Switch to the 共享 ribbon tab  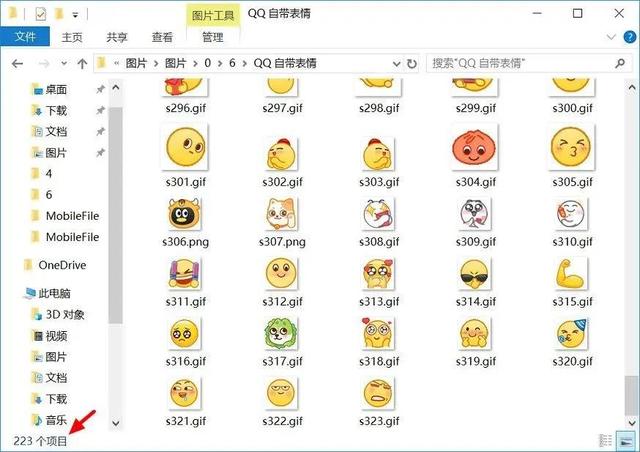[x=117, y=37]
